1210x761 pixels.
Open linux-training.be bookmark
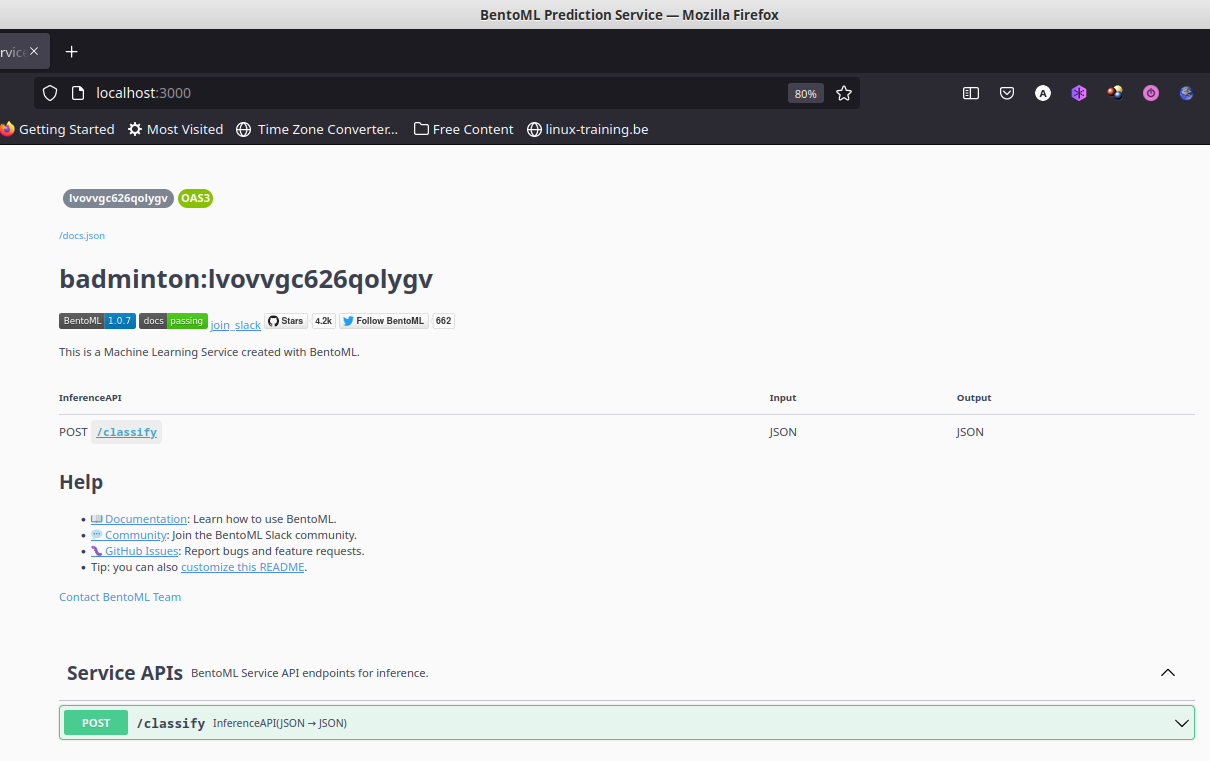tap(588, 129)
